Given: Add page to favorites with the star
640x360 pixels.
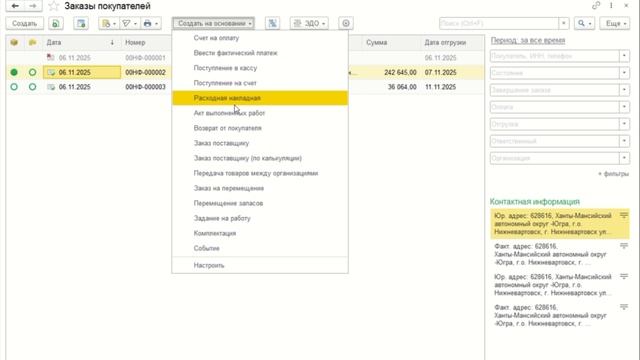Looking at the screenshot, I should (x=54, y=6).
